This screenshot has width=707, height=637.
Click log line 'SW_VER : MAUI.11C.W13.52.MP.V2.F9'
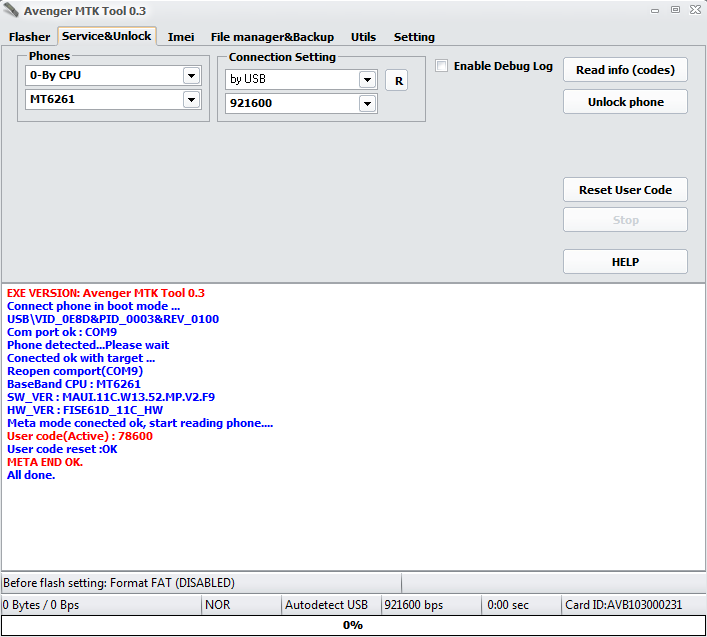coord(111,397)
